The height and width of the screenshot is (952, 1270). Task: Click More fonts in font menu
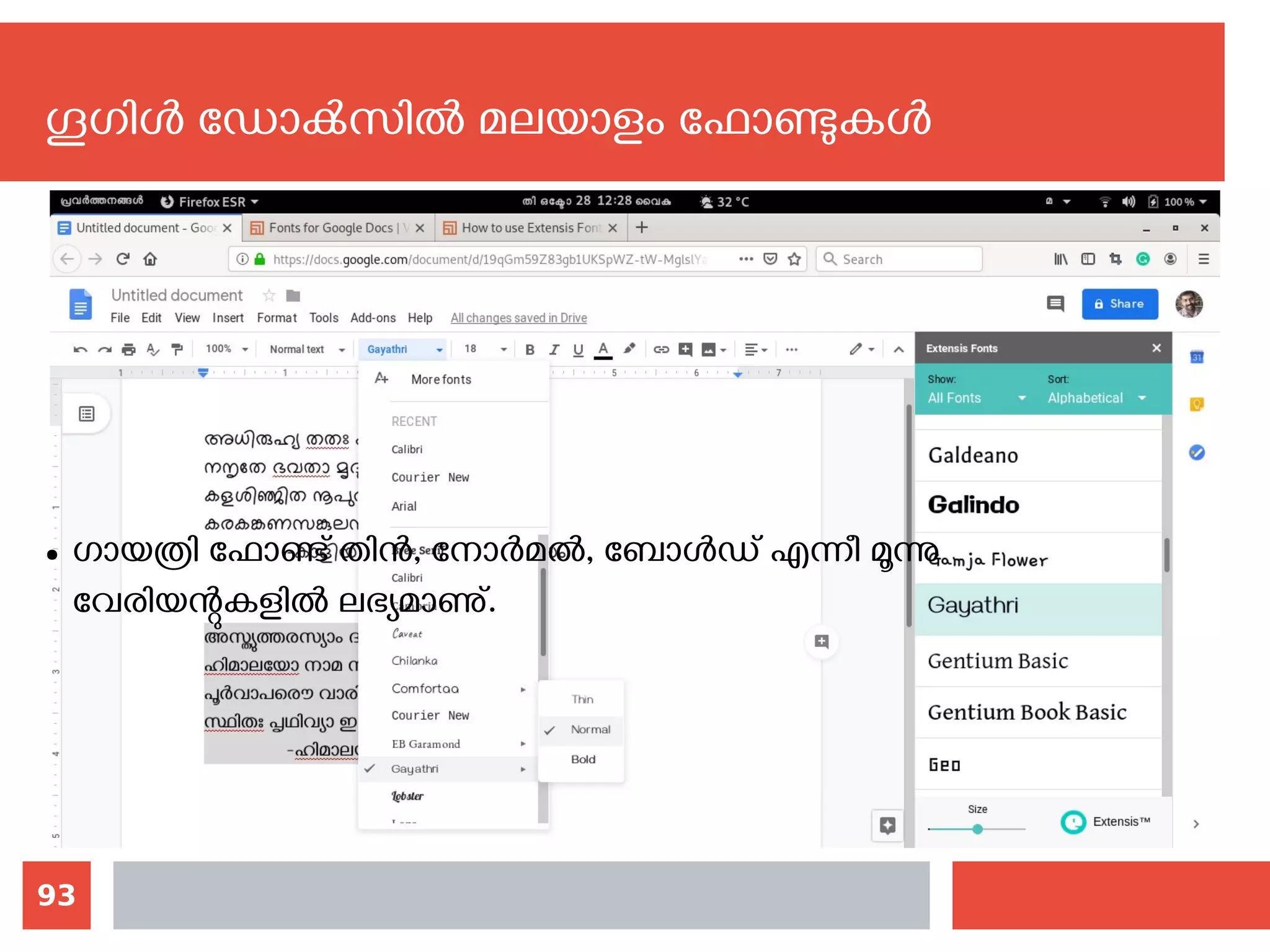pos(440,379)
